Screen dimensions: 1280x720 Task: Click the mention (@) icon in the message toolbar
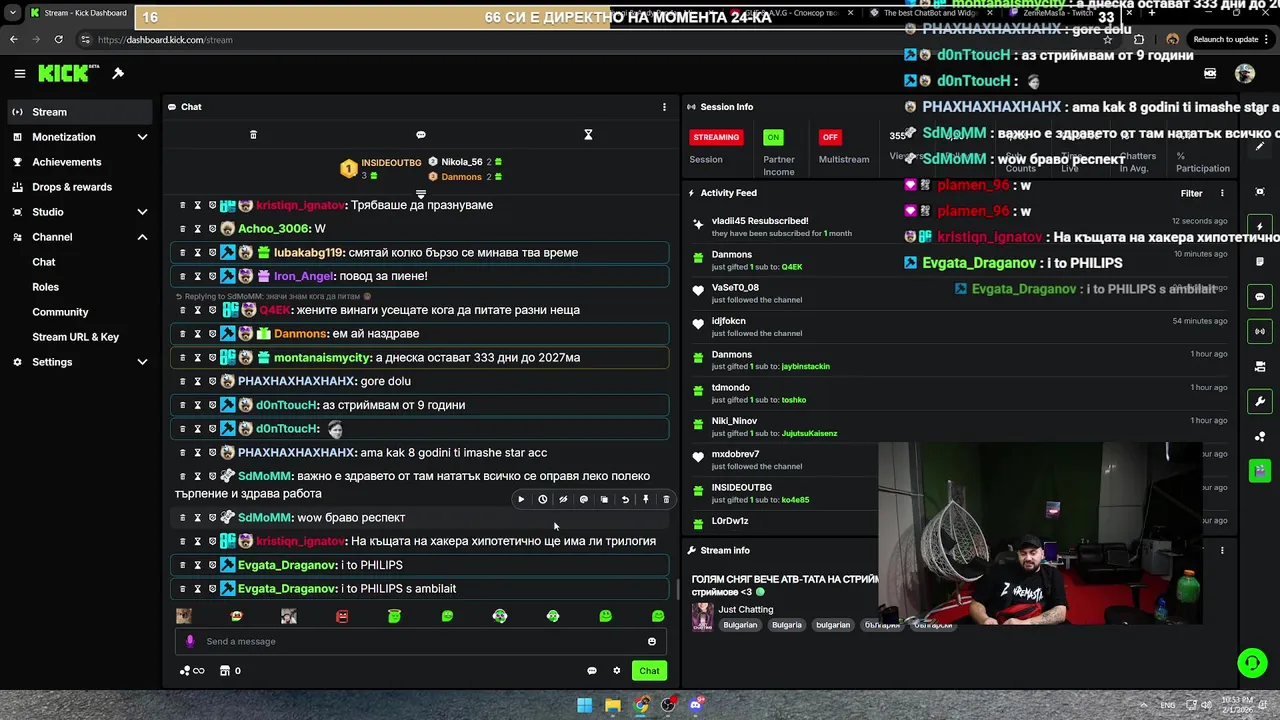tap(584, 499)
